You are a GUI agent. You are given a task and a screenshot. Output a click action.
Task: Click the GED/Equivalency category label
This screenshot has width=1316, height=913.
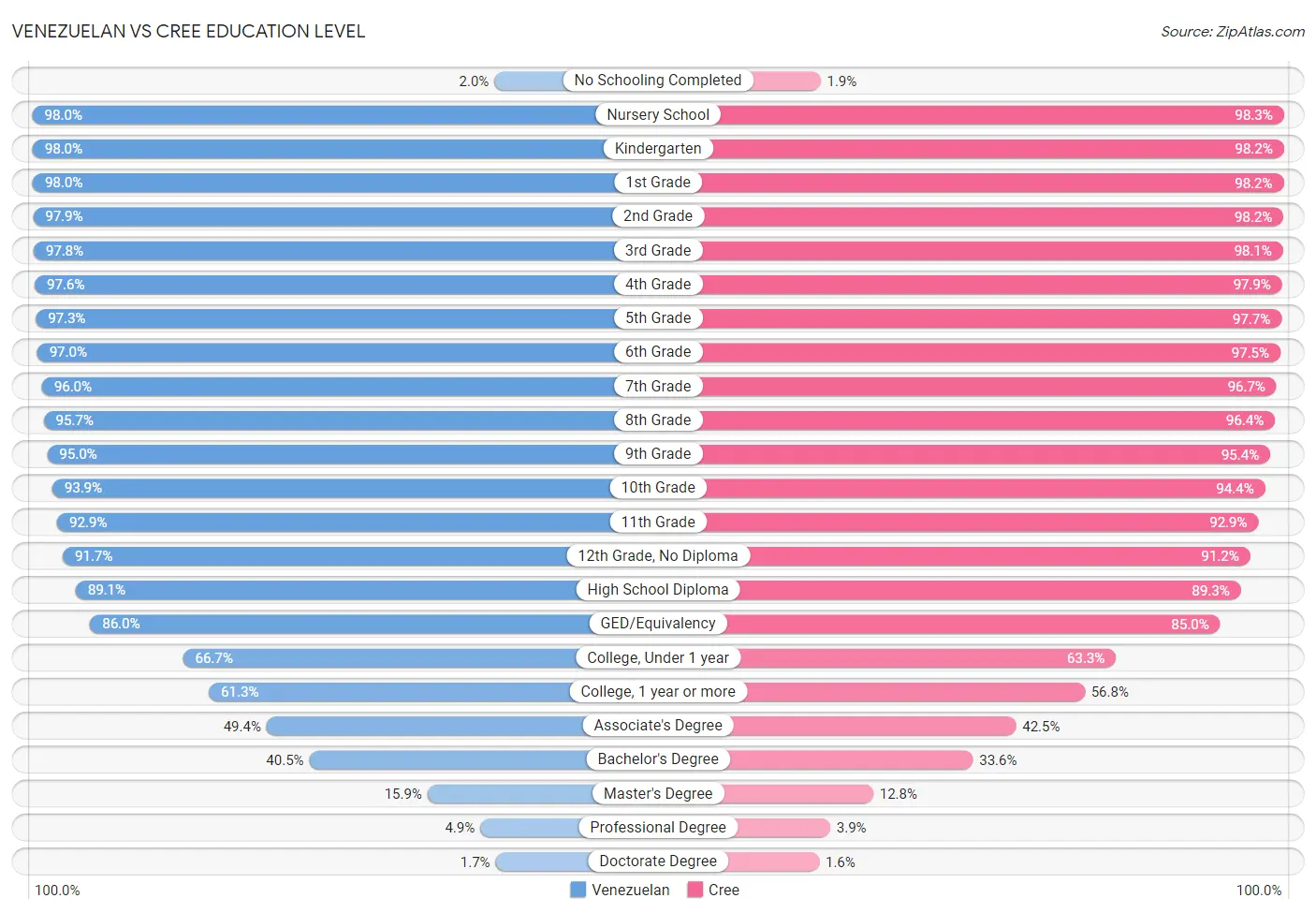[x=658, y=624]
